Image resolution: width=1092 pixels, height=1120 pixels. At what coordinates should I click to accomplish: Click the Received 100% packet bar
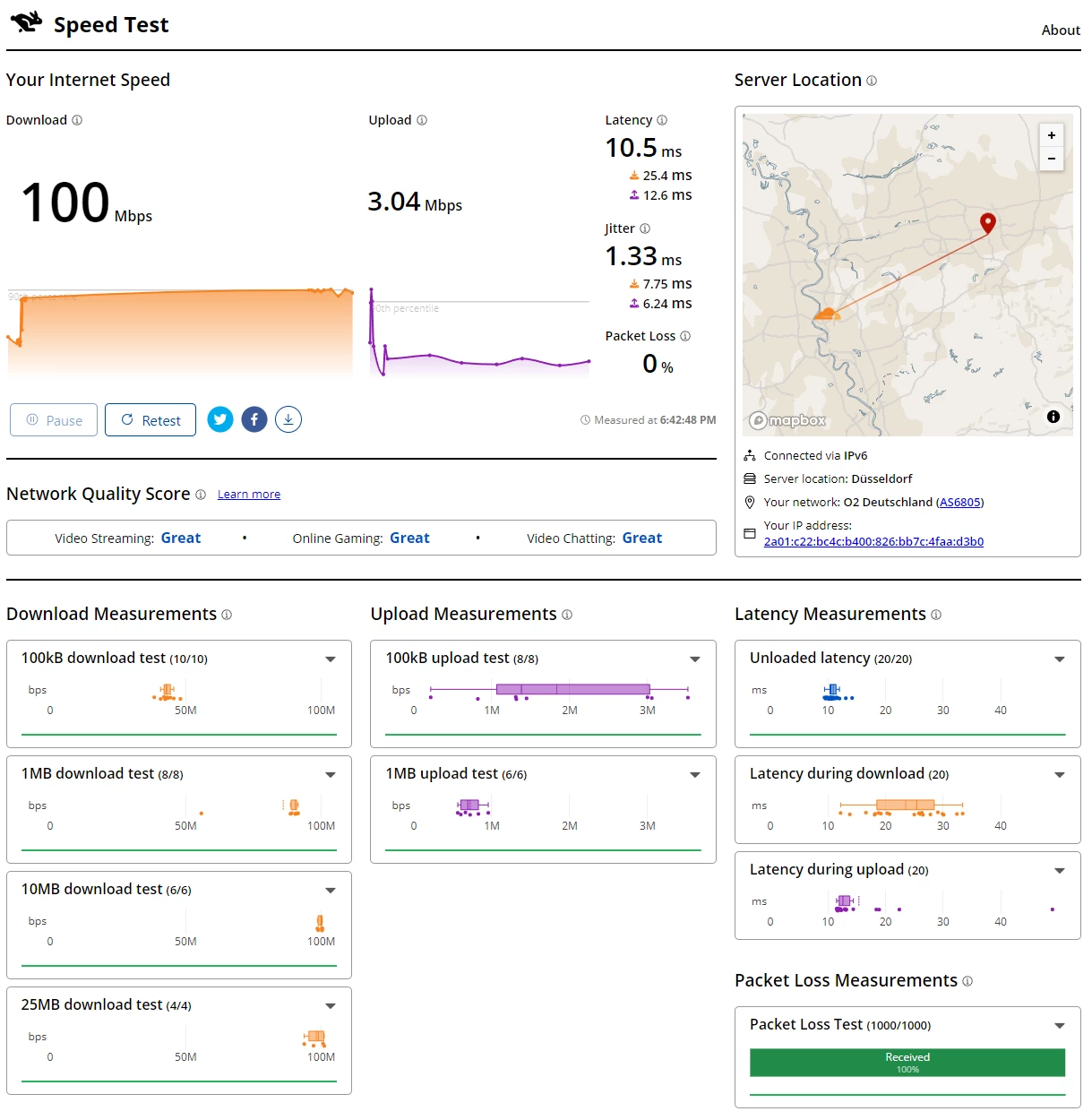[x=907, y=1063]
